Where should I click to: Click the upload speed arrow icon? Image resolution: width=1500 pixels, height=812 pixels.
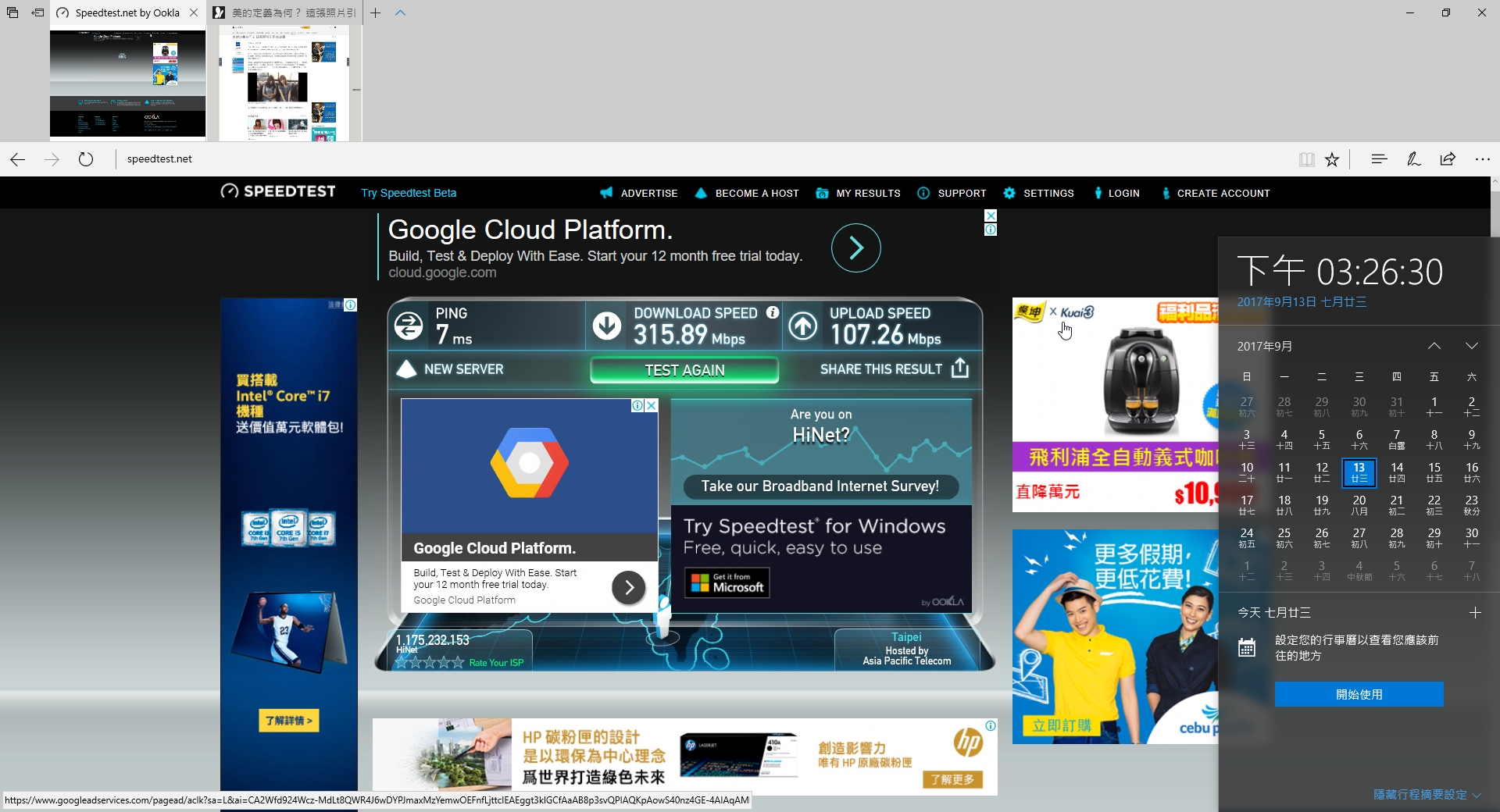803,326
